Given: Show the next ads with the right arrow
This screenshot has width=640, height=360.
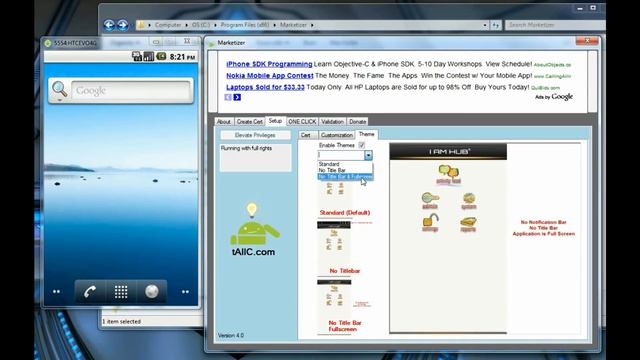Looking at the screenshot, I should [237, 97].
